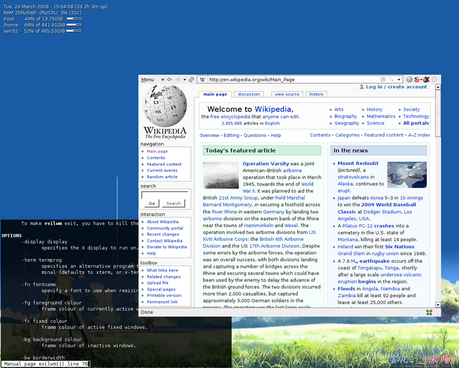Open the view source tab
The height and width of the screenshot is (368, 459).
(287, 94)
